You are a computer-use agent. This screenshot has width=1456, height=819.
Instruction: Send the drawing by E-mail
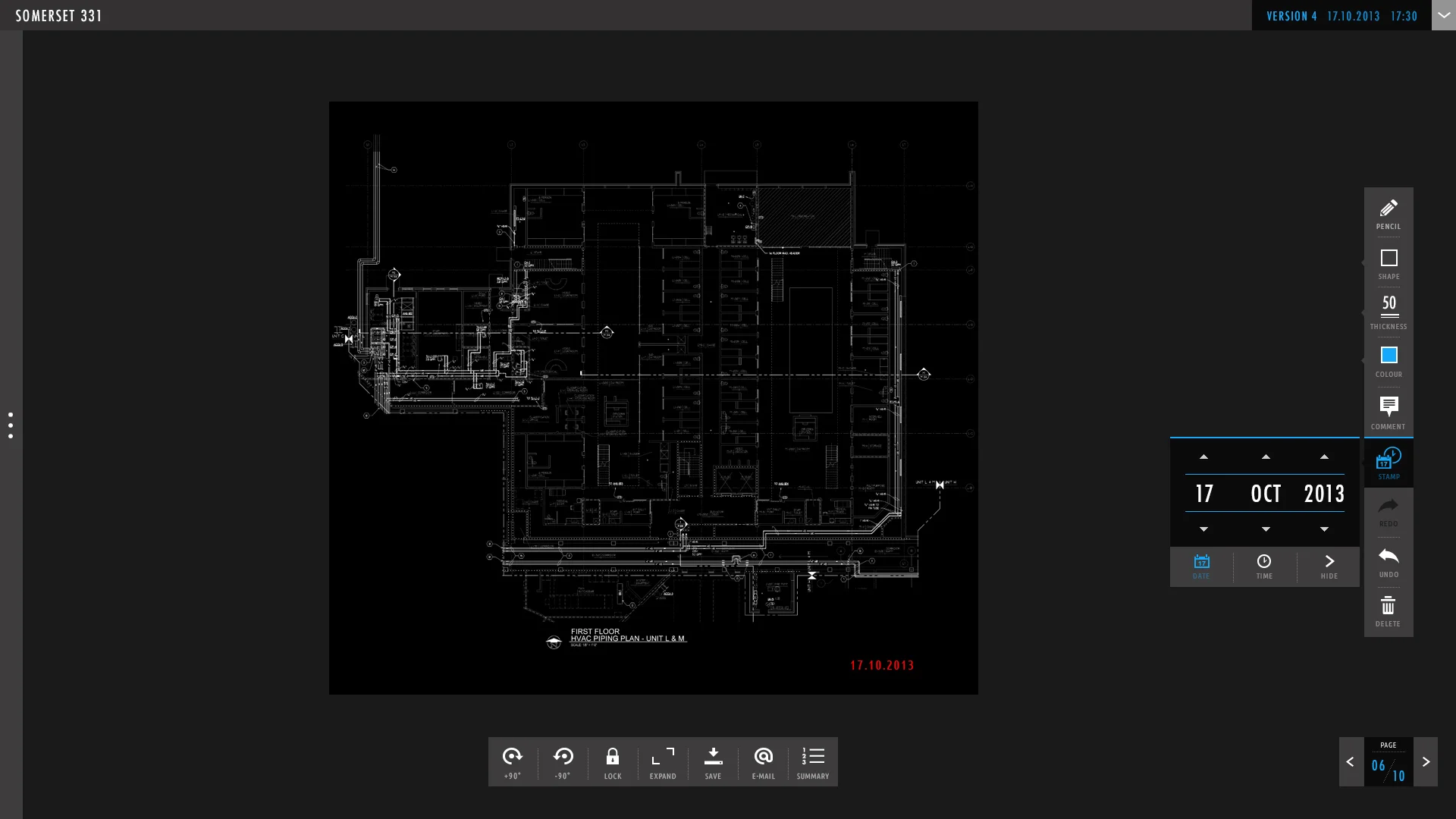[763, 762]
